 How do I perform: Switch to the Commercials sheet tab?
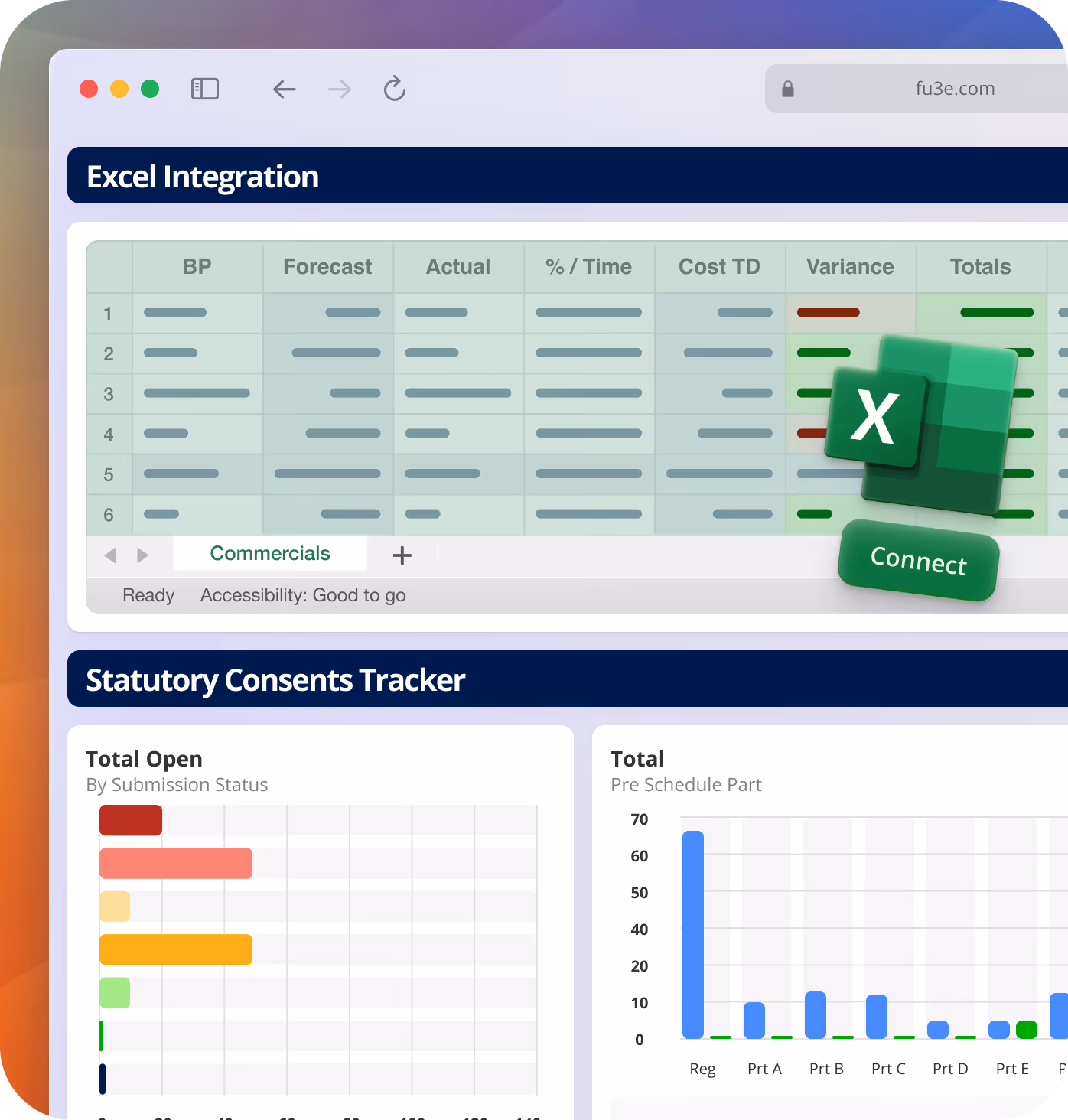(x=270, y=553)
